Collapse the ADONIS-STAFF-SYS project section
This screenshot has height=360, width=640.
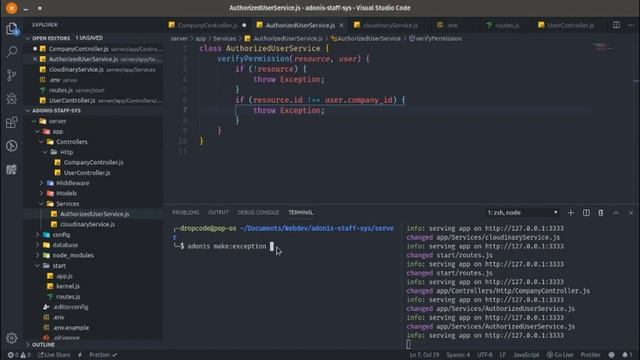click(x=28, y=111)
